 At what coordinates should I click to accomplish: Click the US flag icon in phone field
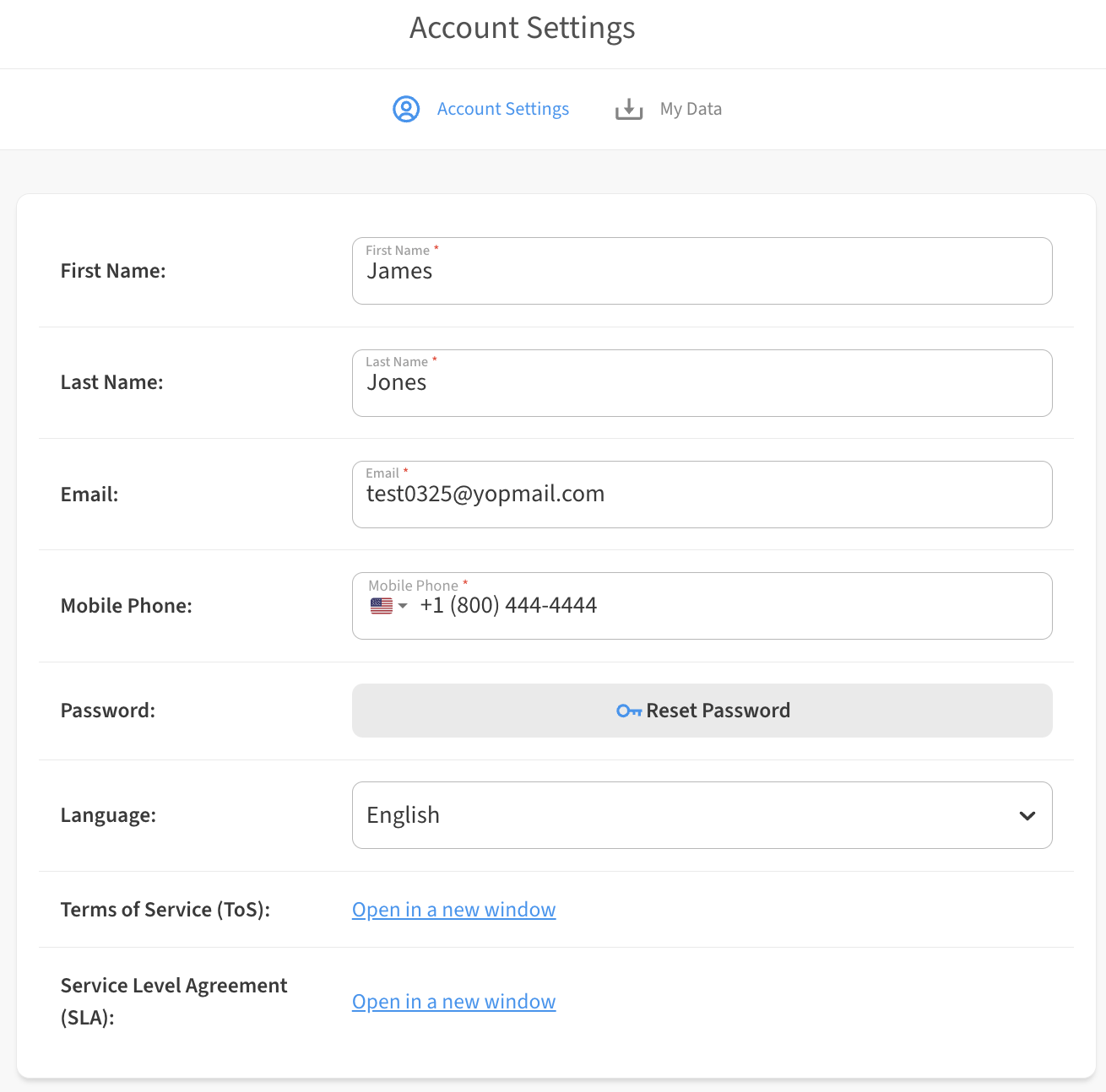(381, 606)
